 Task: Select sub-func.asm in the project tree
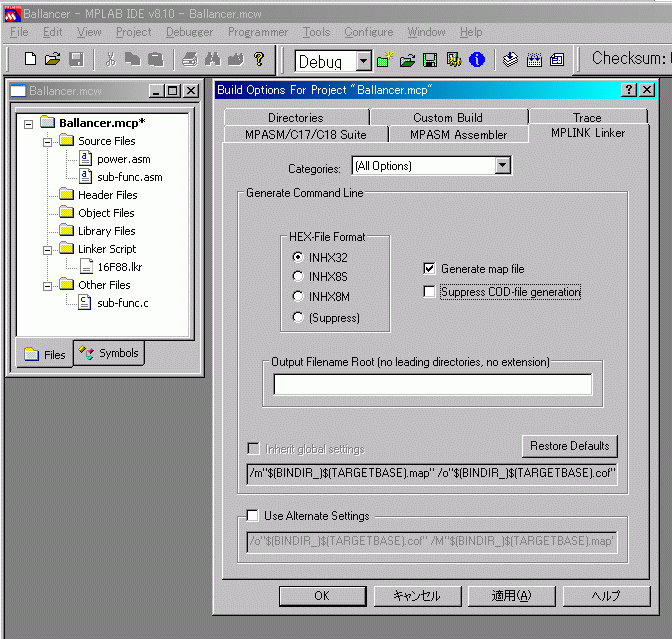pyautogui.click(x=129, y=177)
